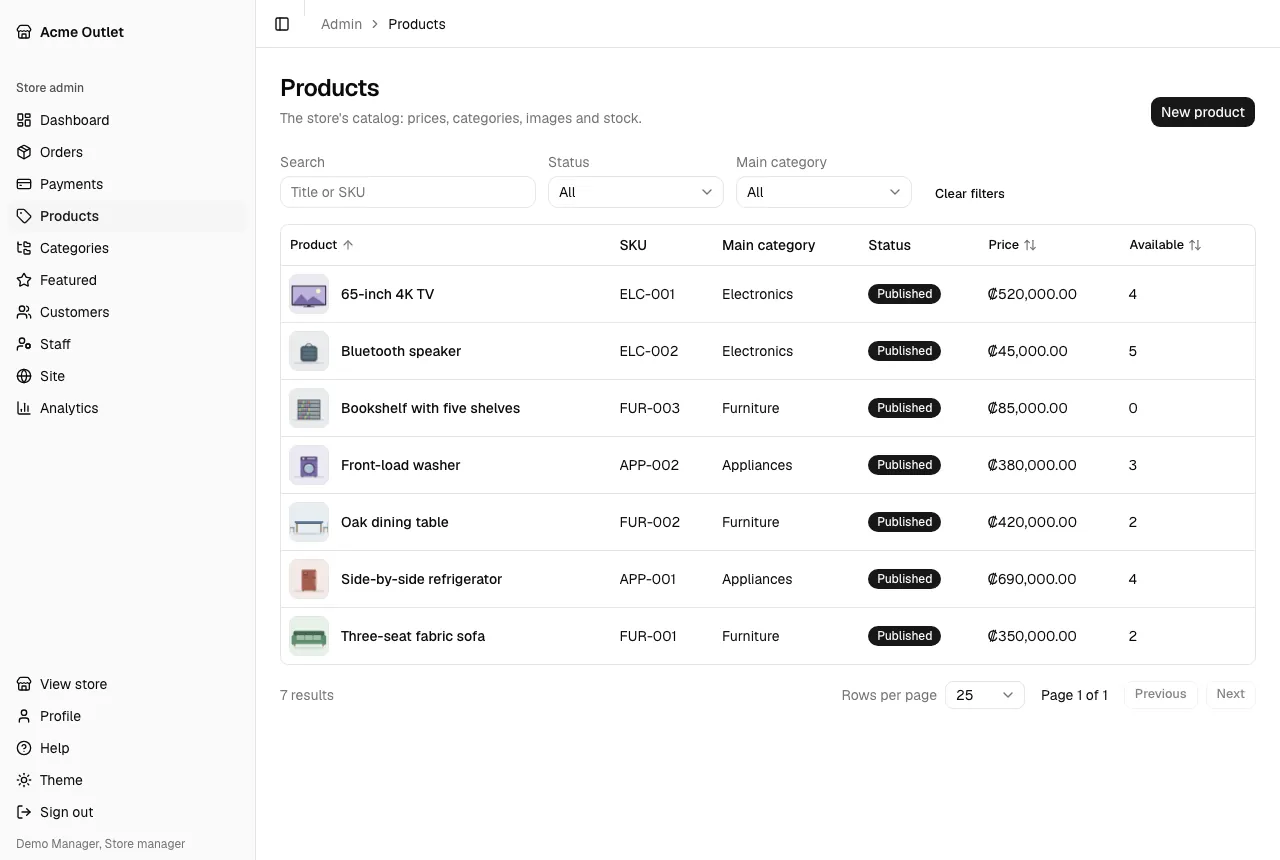The width and height of the screenshot is (1280, 860).
Task: Go to Dashboard in the sidebar
Action: coord(128,120)
